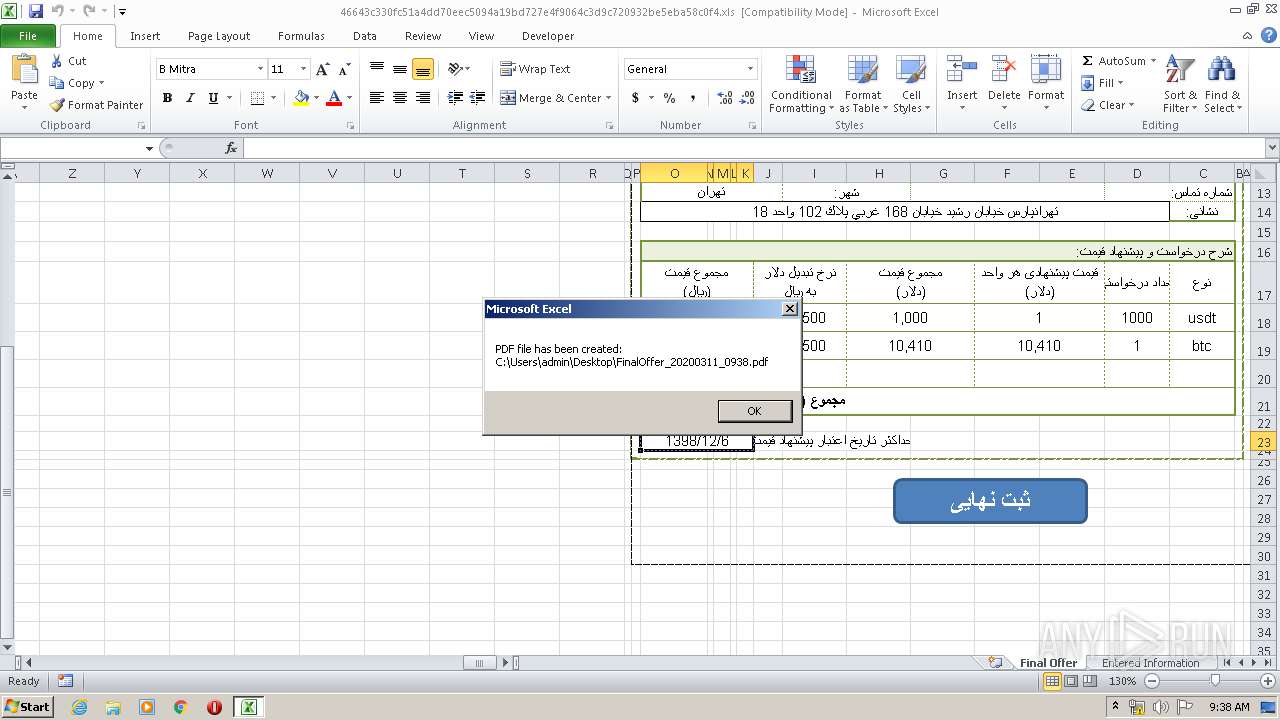Click the Paste icon
Screen dimensions: 1280x720
click(x=24, y=71)
